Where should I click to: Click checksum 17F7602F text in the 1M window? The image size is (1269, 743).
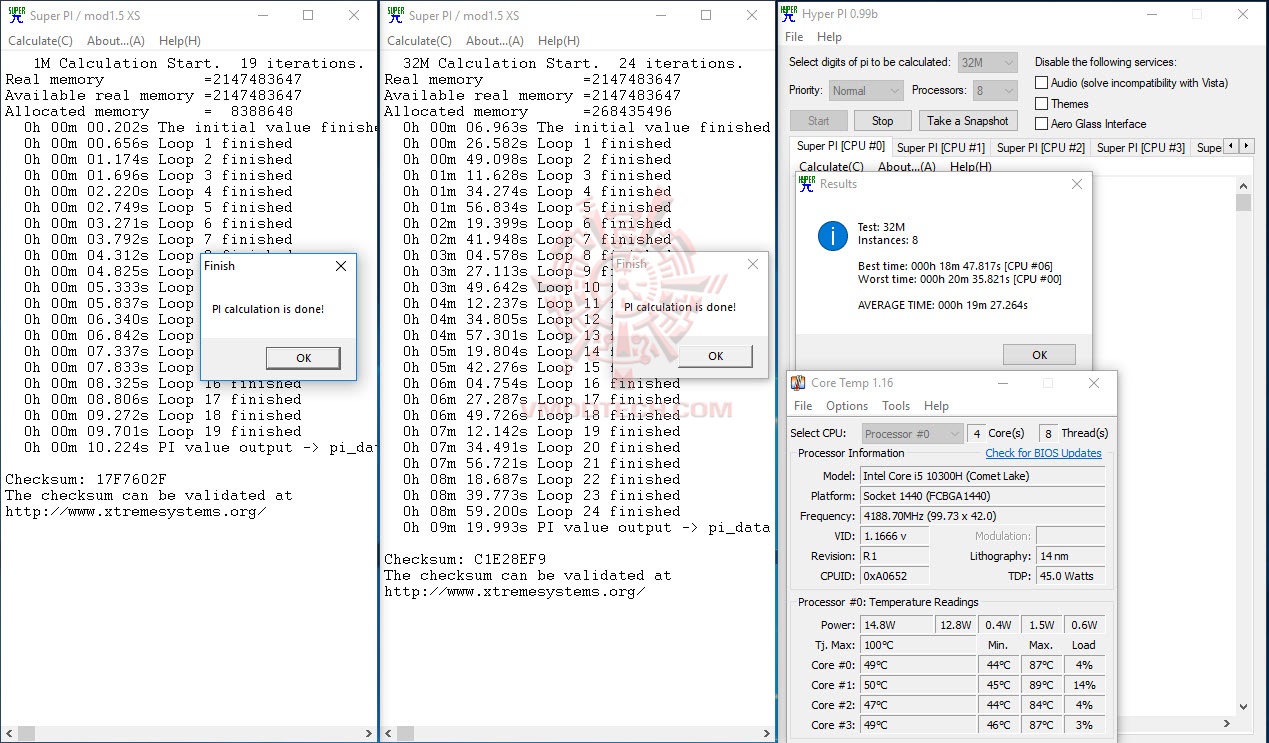click(130, 479)
